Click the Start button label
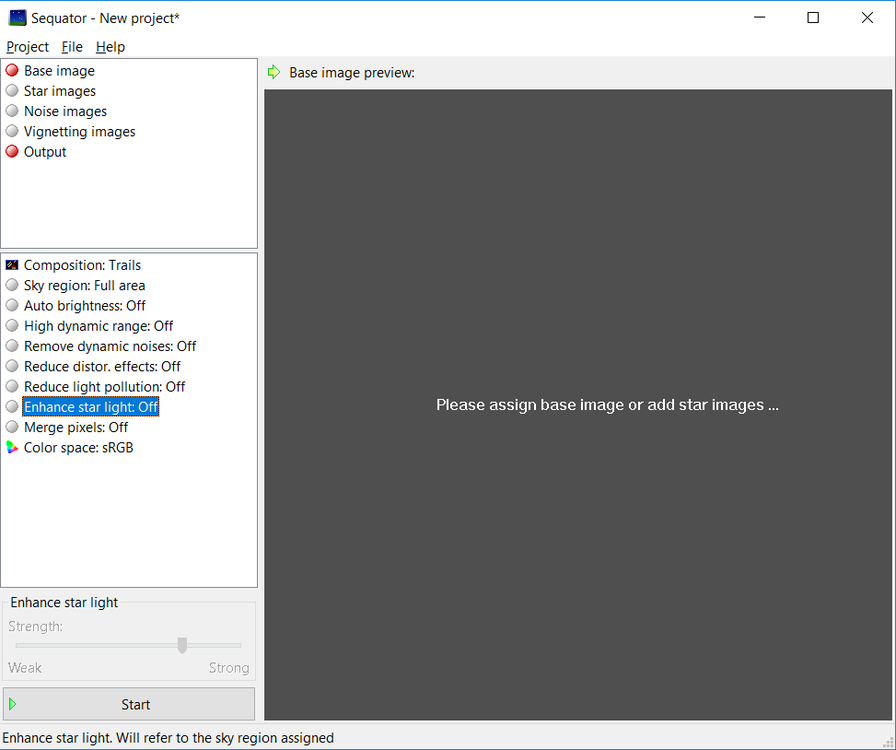This screenshot has height=750, width=896. [x=135, y=704]
